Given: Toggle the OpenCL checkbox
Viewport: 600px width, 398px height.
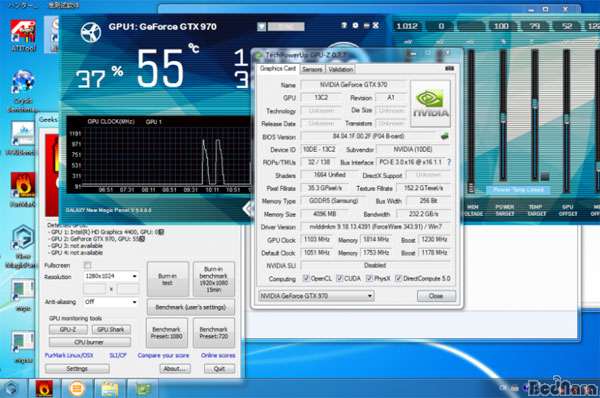Looking at the screenshot, I should pos(306,278).
